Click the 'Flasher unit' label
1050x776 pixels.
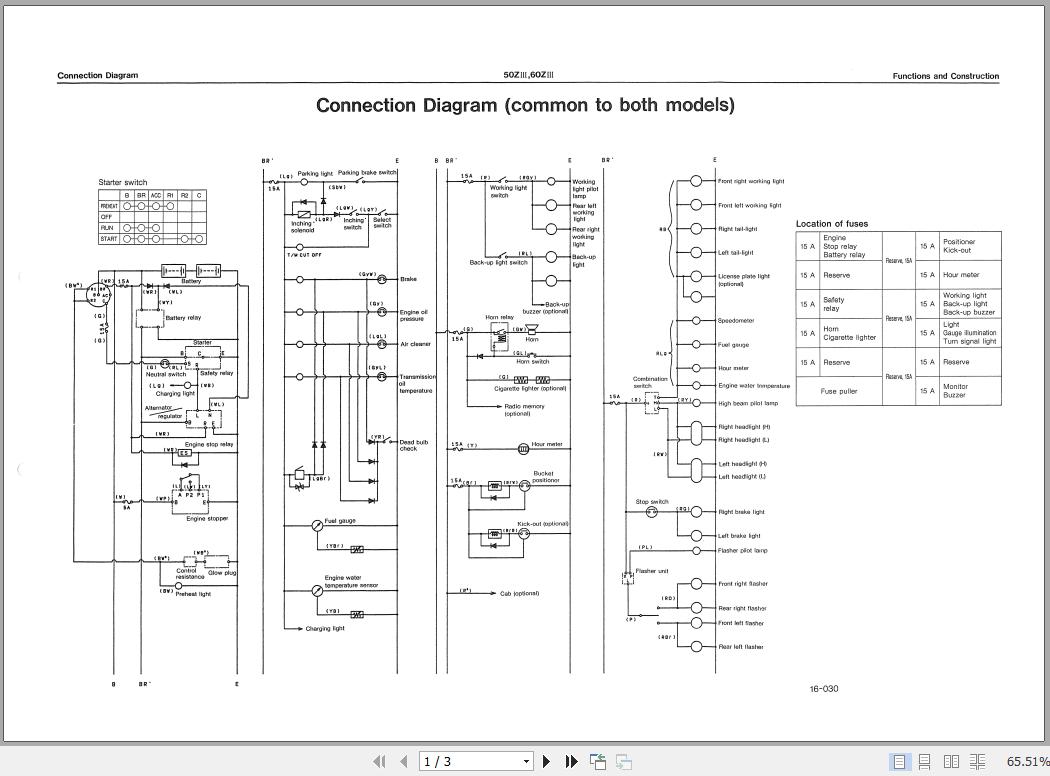pyautogui.click(x=652, y=571)
